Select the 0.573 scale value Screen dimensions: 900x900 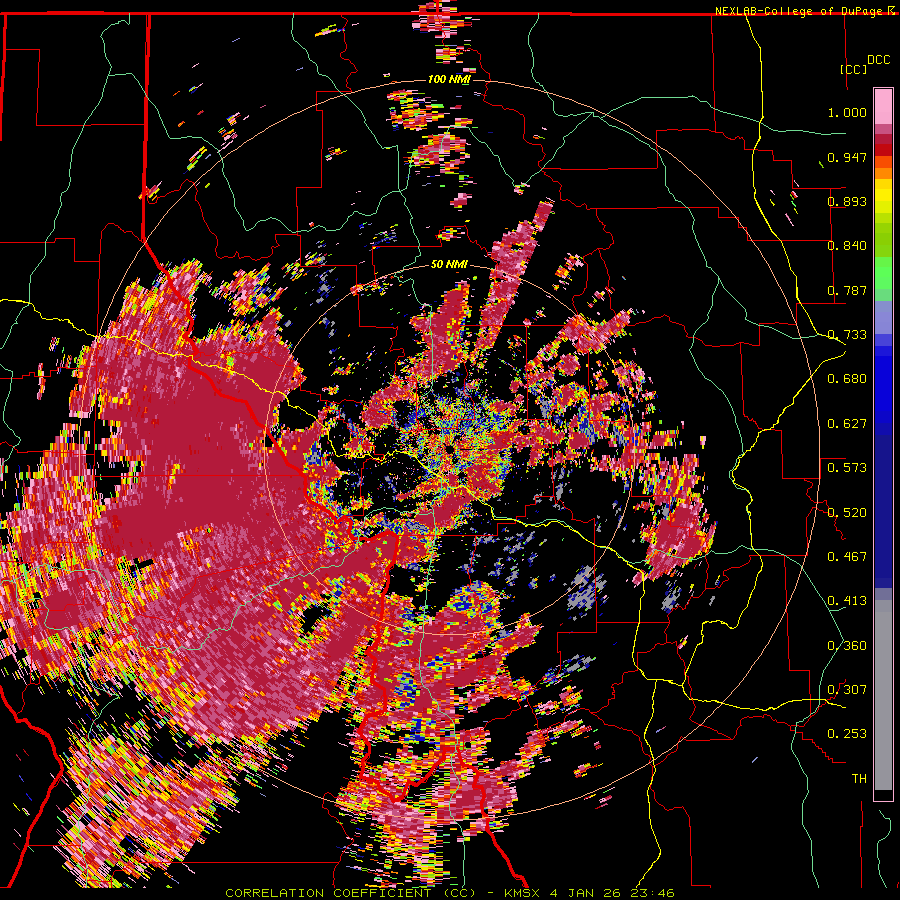[847, 468]
